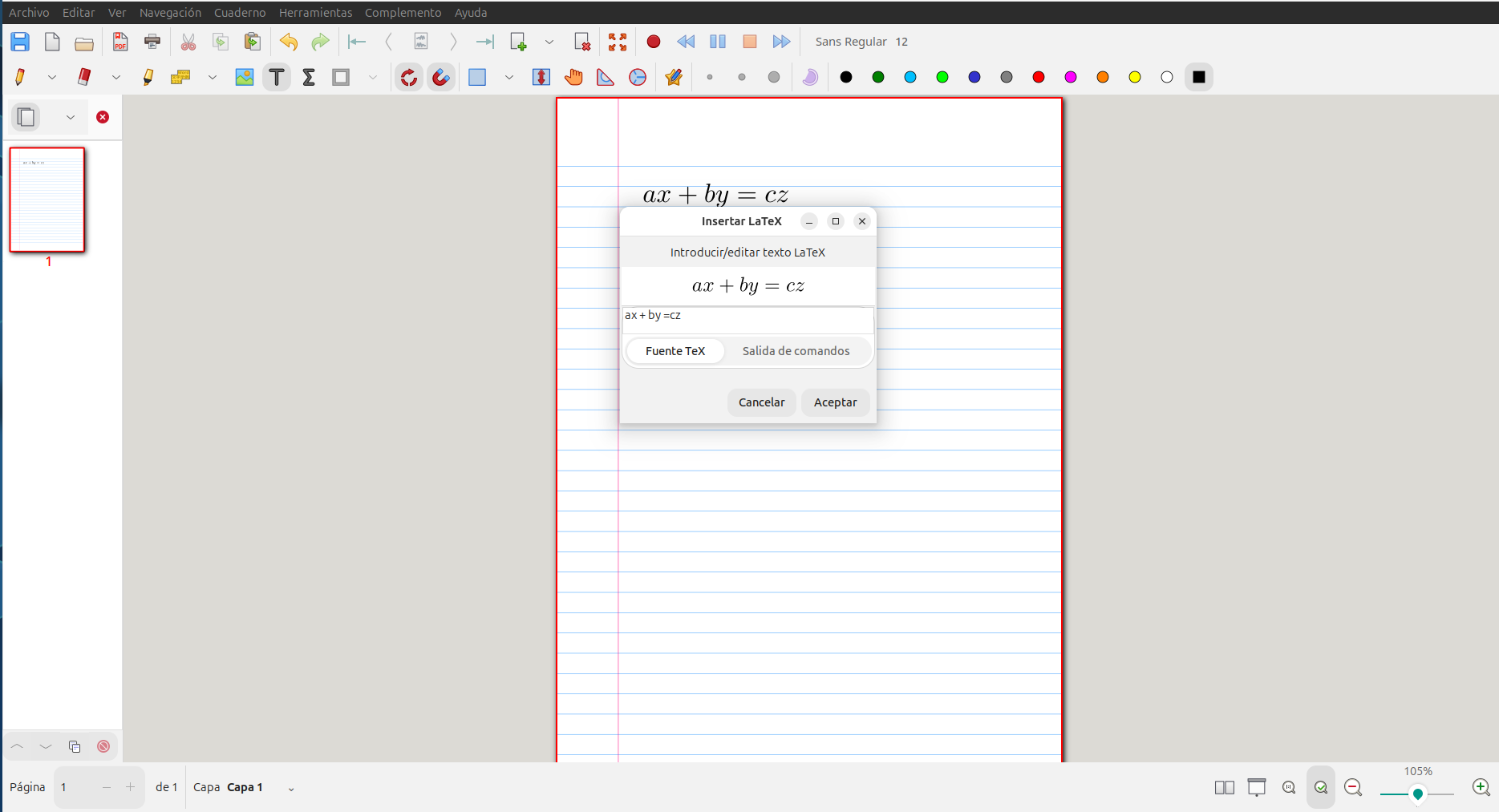Go to the first page

[x=357, y=42]
